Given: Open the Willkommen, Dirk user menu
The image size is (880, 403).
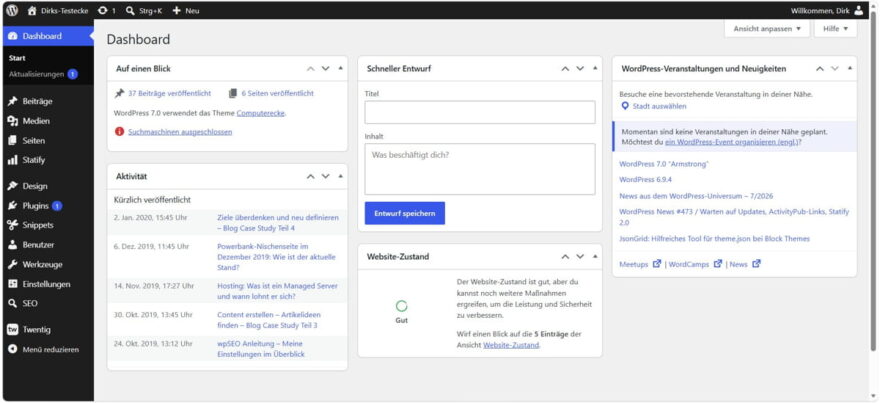Looking at the screenshot, I should [x=827, y=10].
